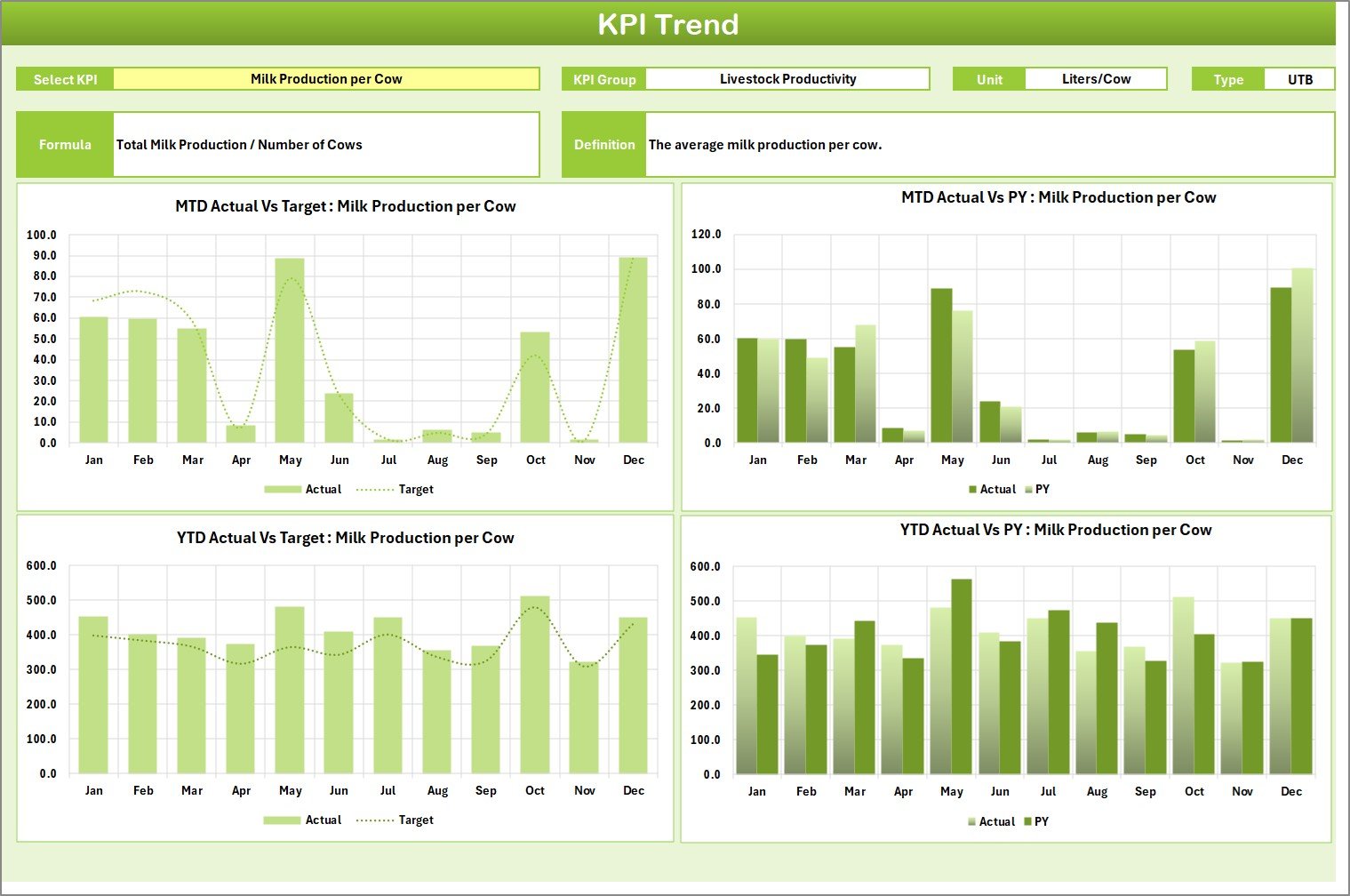Viewport: 1350px width, 896px height.
Task: Click Actual legend entry in YTD Actual Vs PY chart
Action: pyautogui.click(x=996, y=822)
